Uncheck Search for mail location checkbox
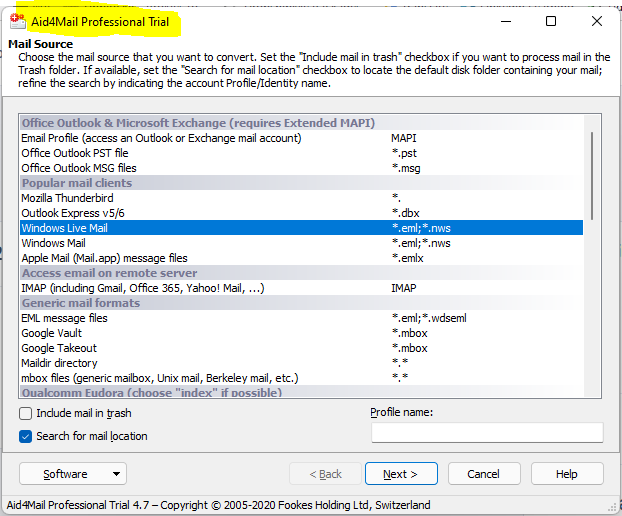 25,436
